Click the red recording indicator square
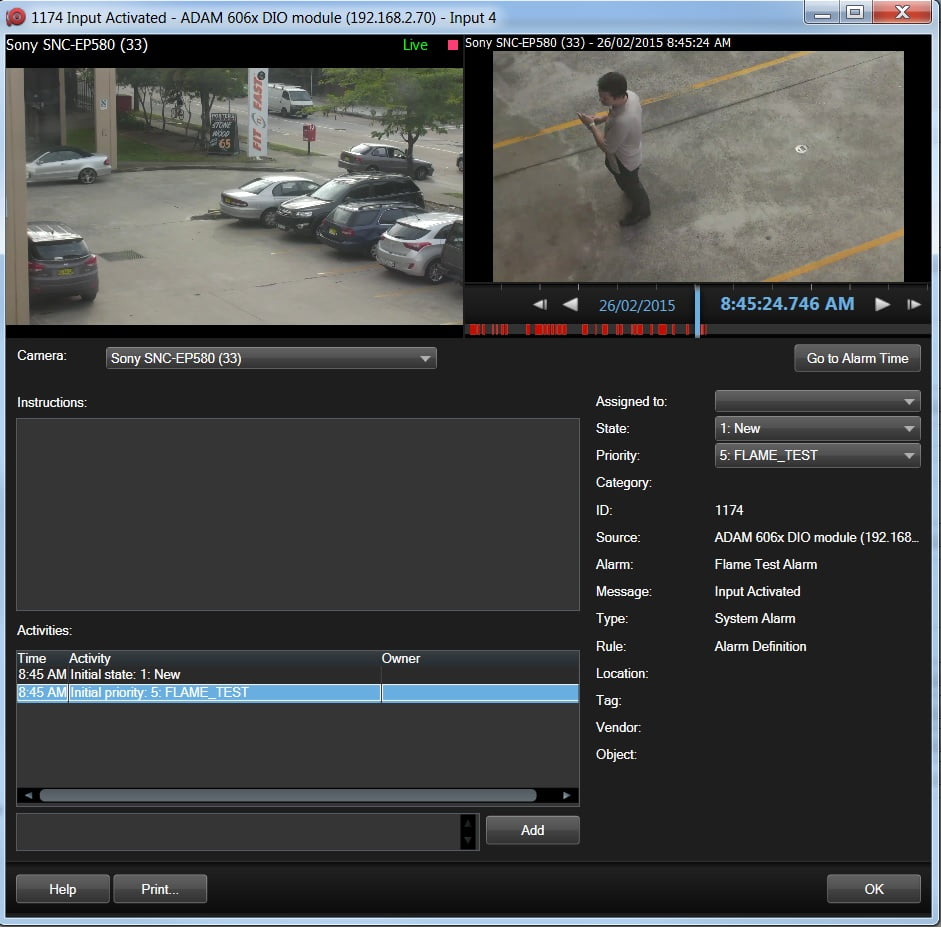The image size is (941, 928). point(452,45)
